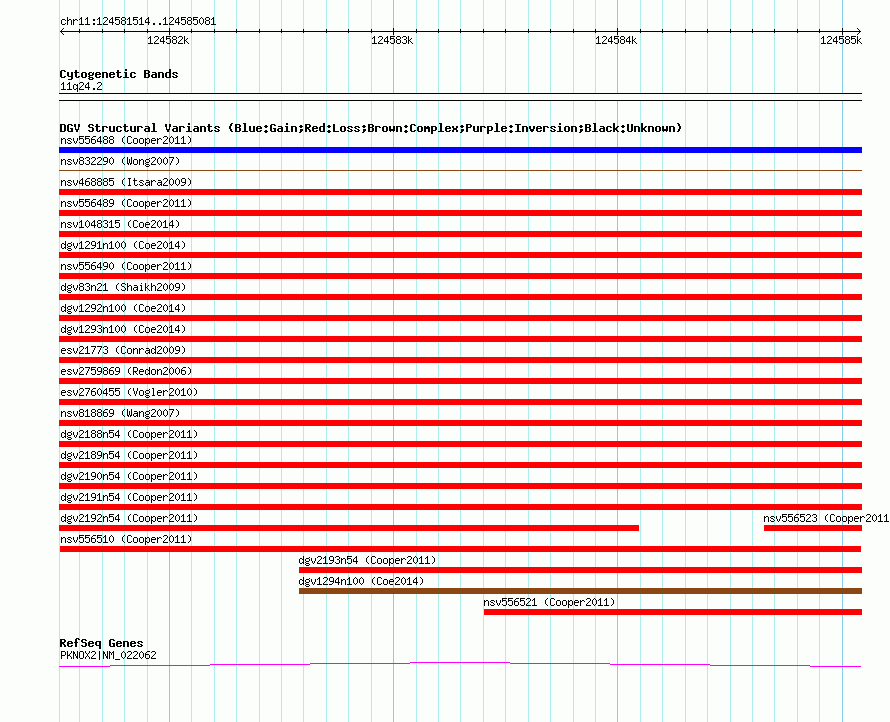This screenshot has height=722, width=890.
Task: Click dgv83n21 (Shaikh2009) label
Action: pyautogui.click(x=123, y=287)
